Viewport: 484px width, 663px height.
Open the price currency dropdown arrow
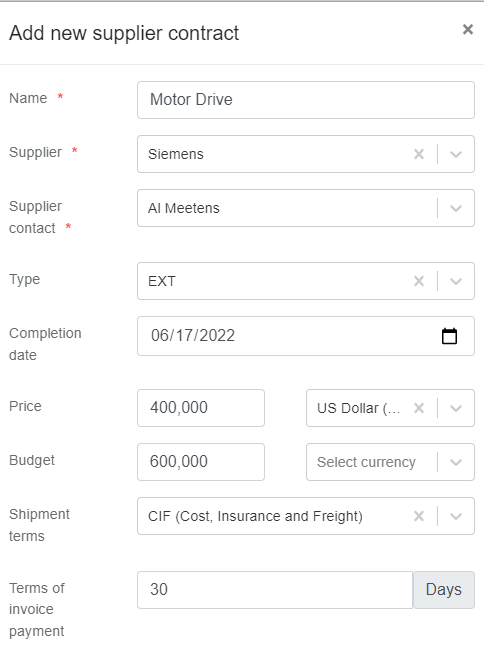click(456, 408)
